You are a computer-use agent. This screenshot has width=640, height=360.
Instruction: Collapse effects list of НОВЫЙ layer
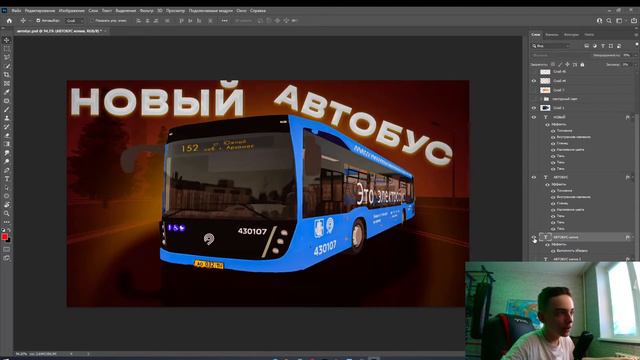click(633, 117)
